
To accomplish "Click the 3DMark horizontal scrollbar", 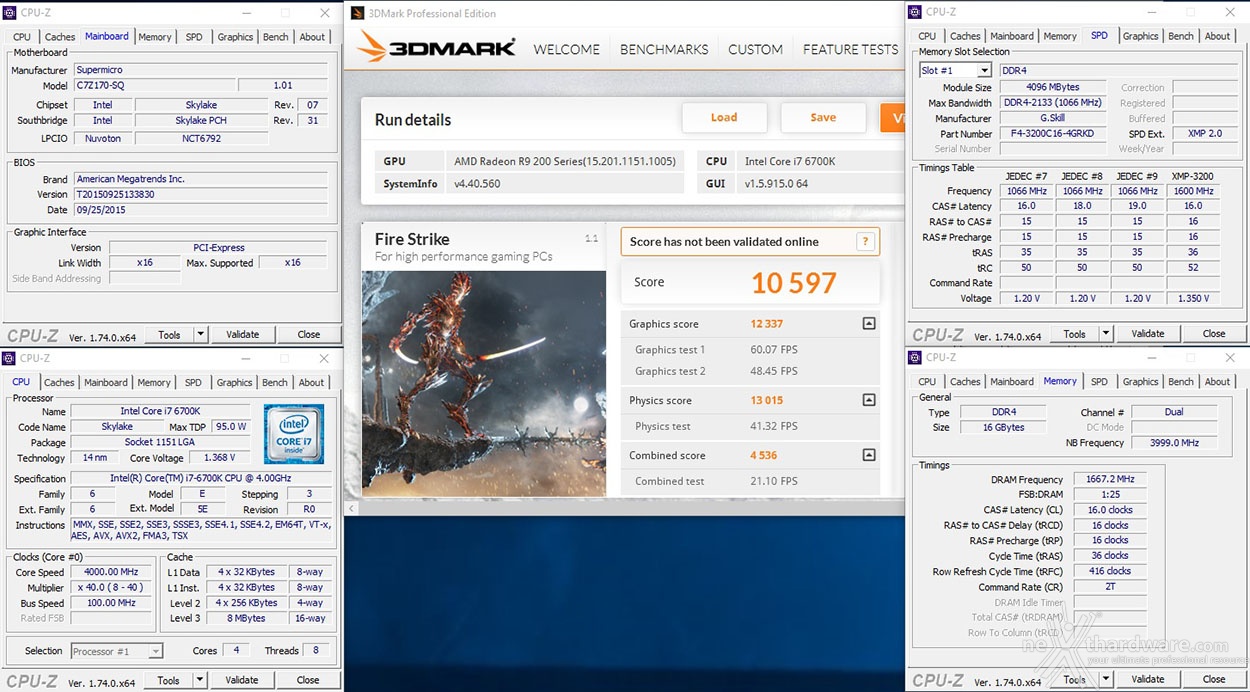I will tap(626, 509).
